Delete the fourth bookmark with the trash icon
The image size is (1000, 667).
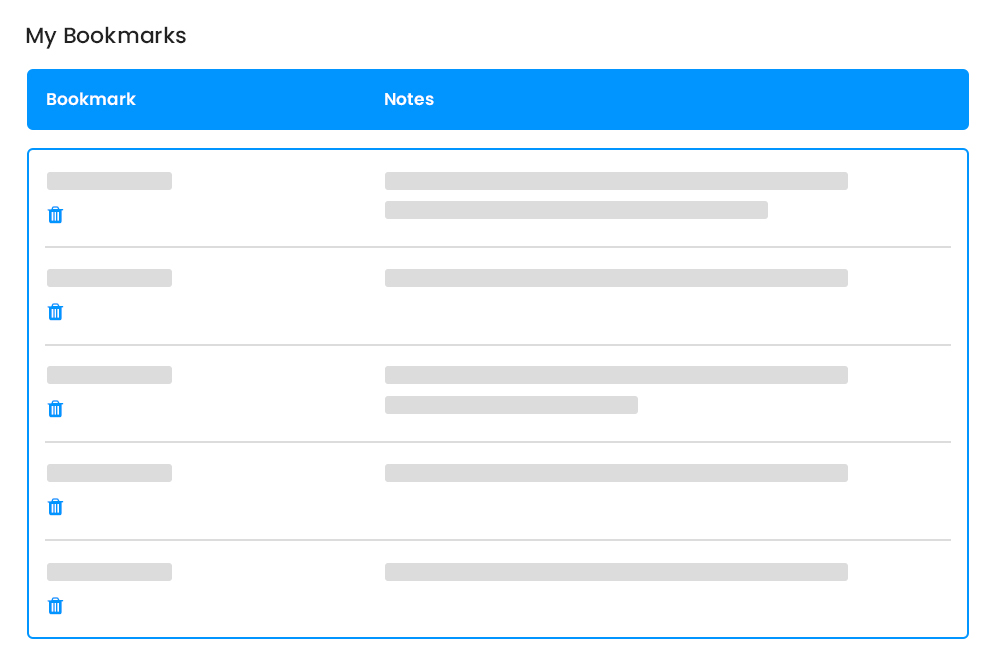click(55, 506)
